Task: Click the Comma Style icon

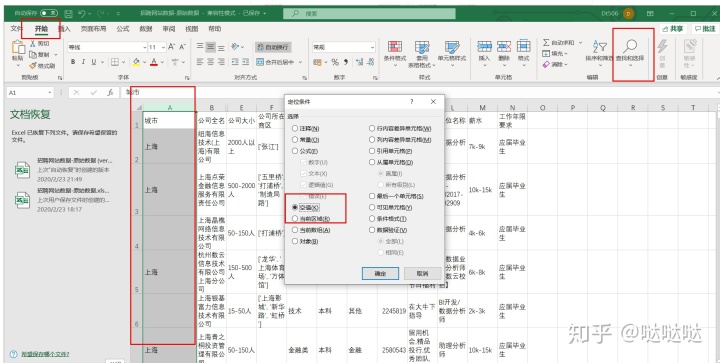Action: [345, 62]
